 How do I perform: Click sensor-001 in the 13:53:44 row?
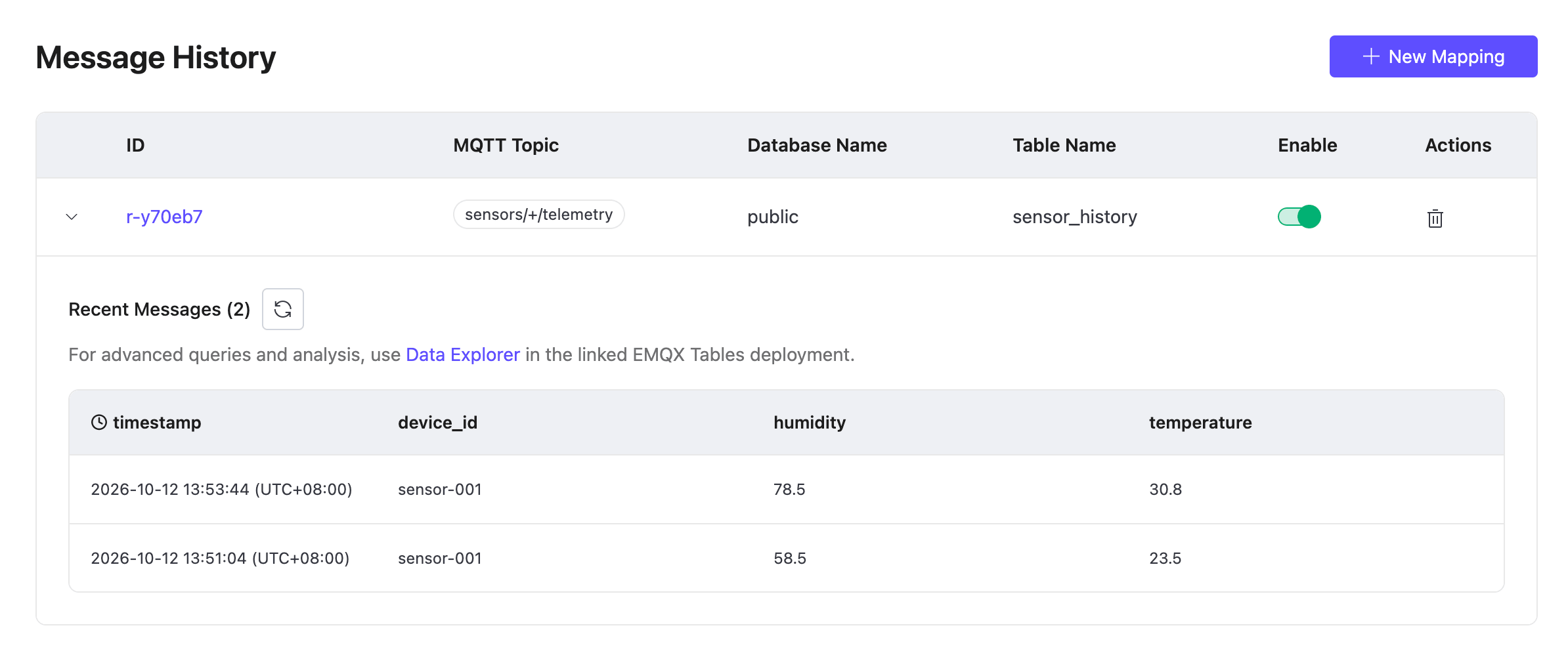coord(440,489)
